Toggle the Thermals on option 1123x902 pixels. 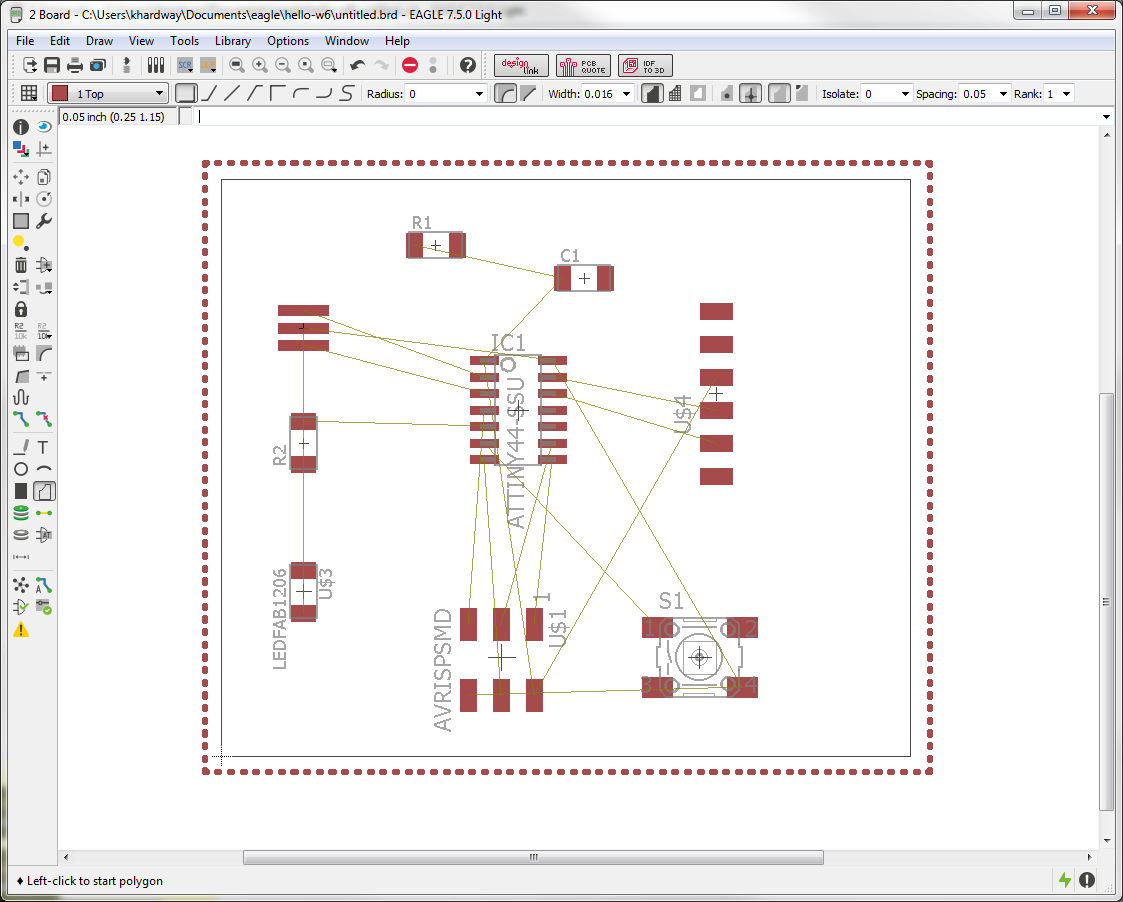click(750, 94)
